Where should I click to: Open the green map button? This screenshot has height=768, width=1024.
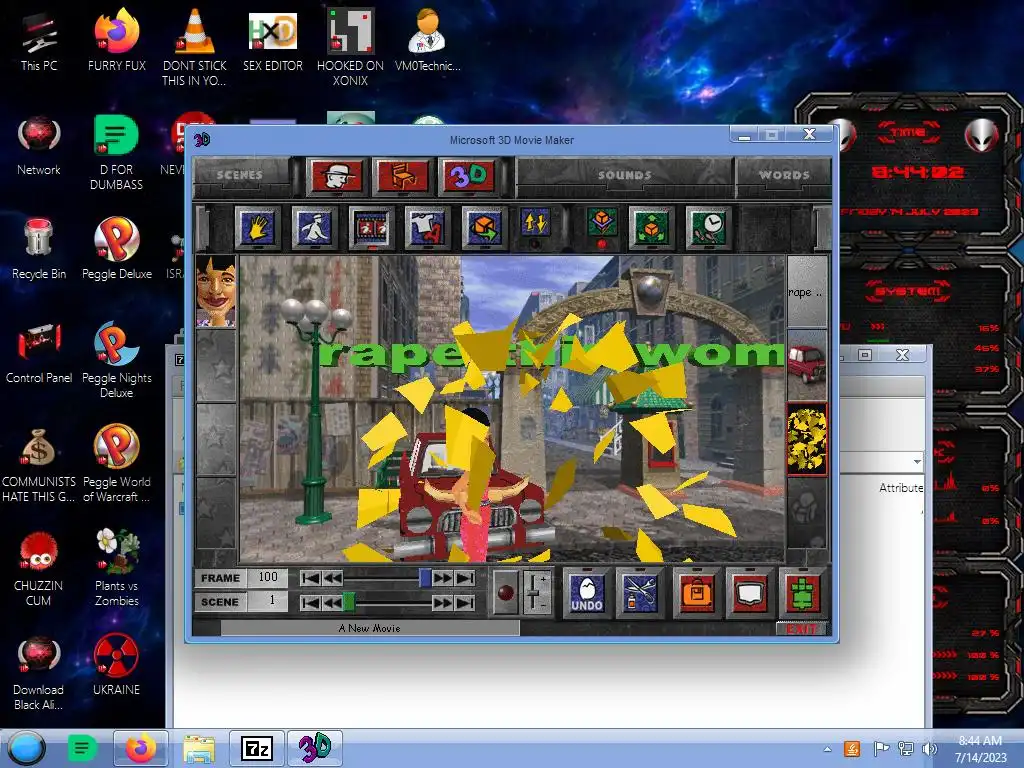(x=803, y=592)
